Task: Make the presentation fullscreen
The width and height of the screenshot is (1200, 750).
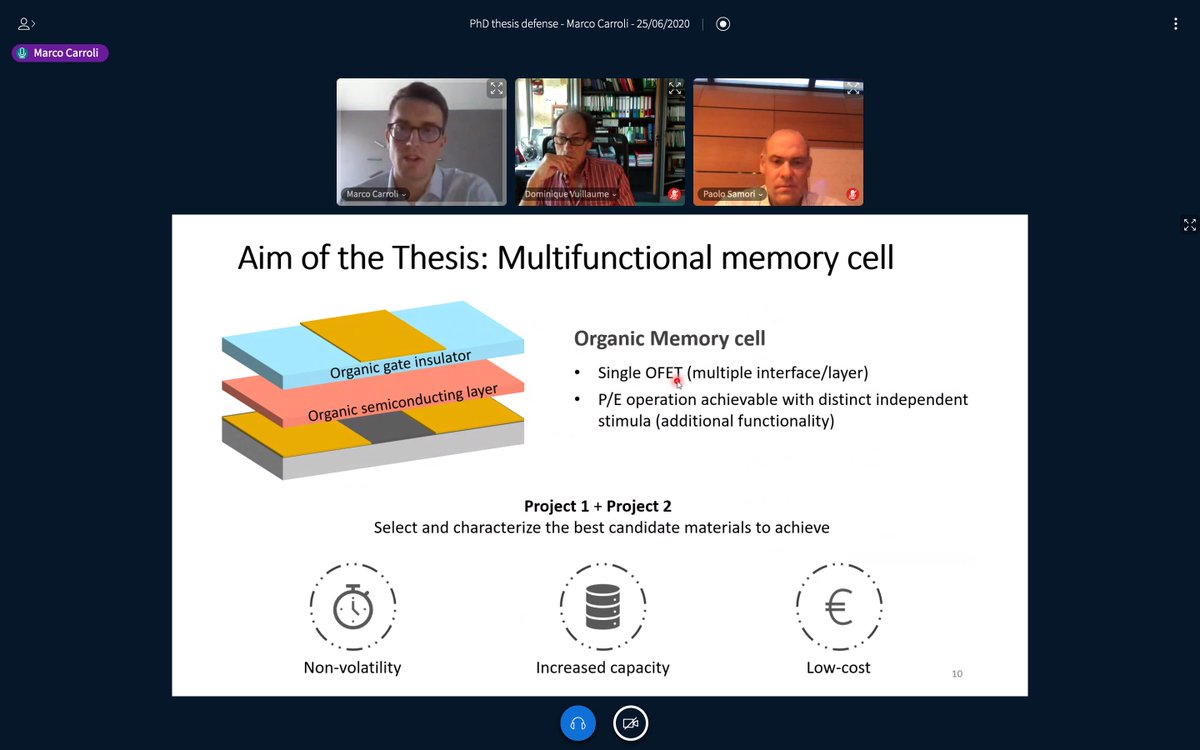Action: pos(1189,225)
